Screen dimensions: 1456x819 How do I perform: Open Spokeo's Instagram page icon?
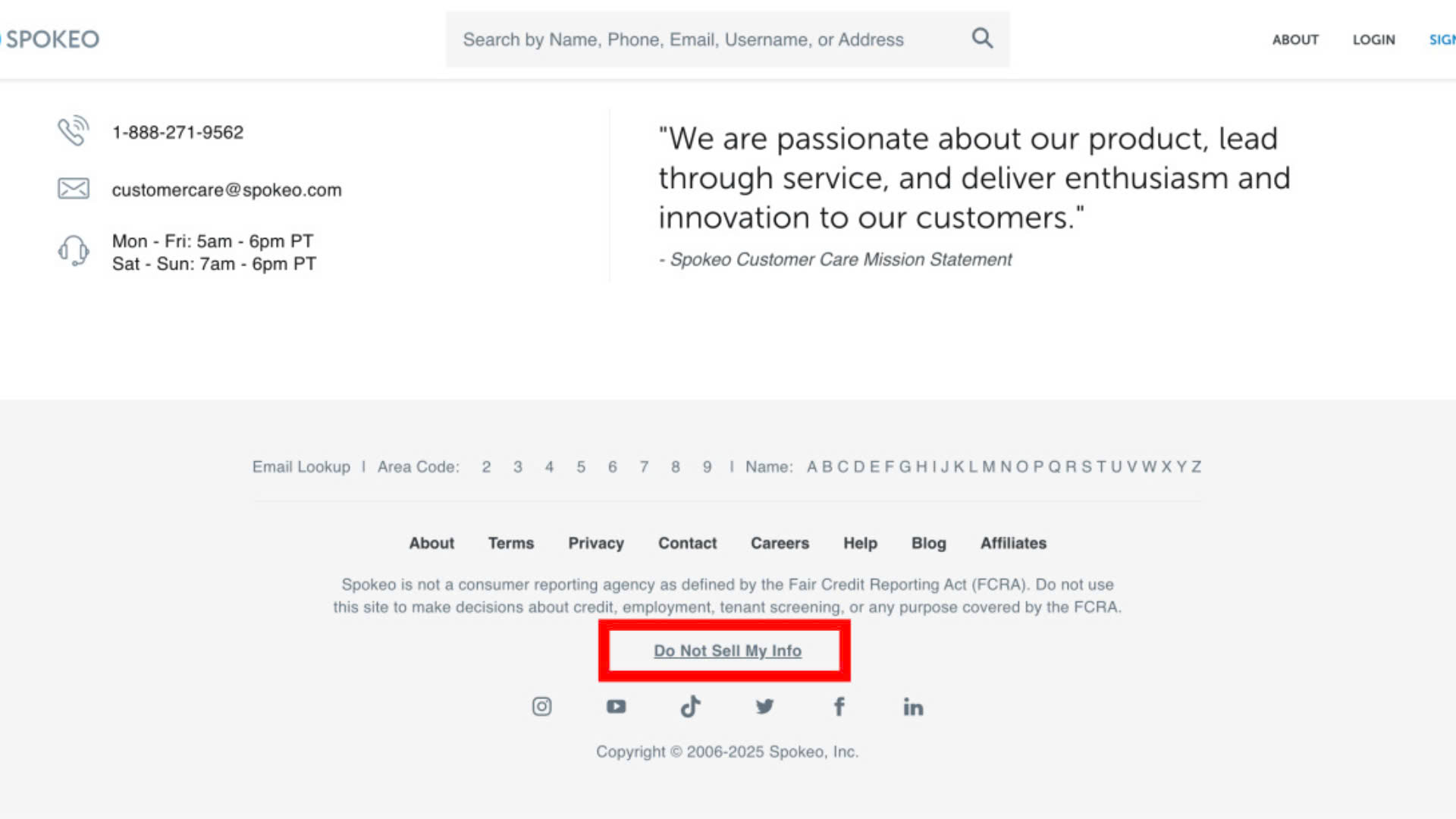click(x=541, y=707)
